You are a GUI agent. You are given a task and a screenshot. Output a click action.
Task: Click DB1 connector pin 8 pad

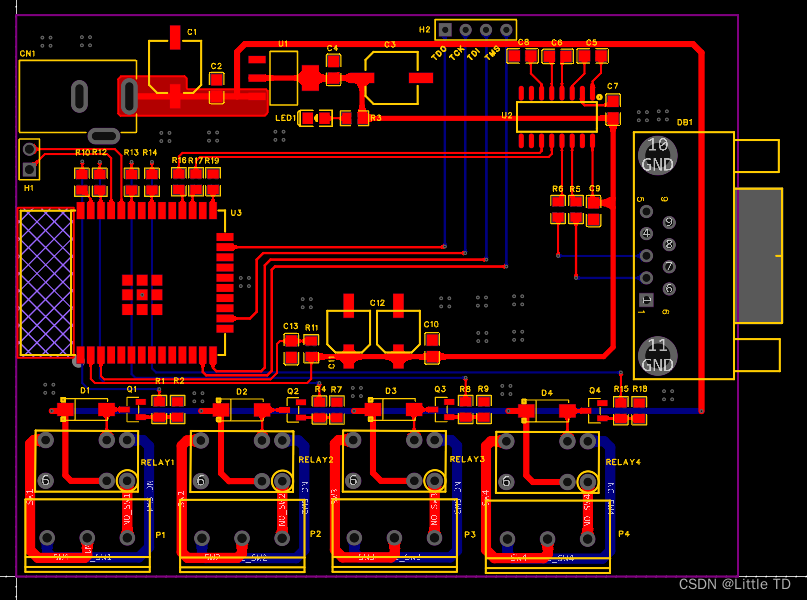pos(669,244)
